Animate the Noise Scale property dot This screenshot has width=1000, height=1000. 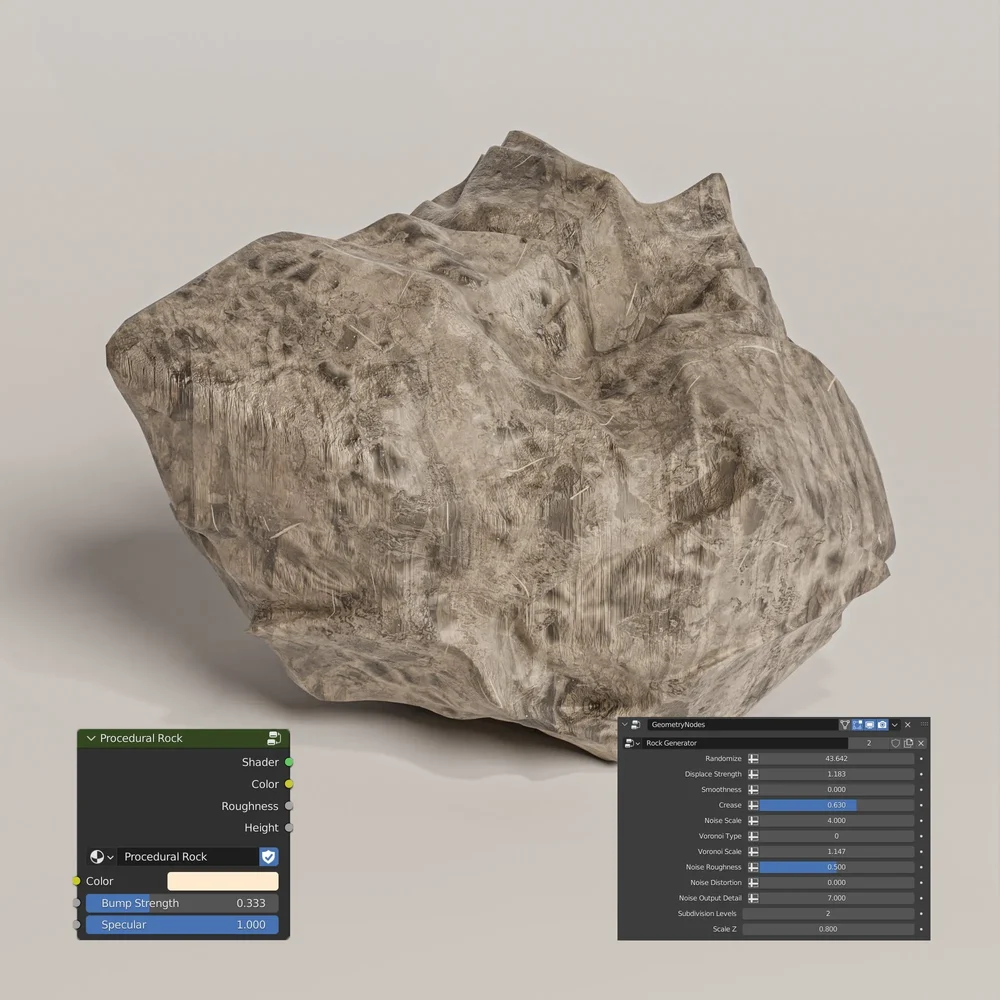921,821
